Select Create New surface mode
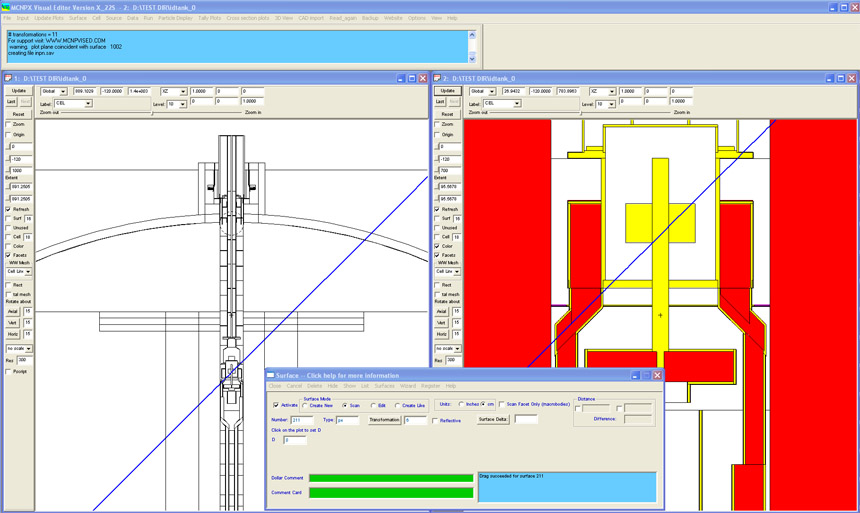The height and width of the screenshot is (513, 860). click(x=305, y=405)
